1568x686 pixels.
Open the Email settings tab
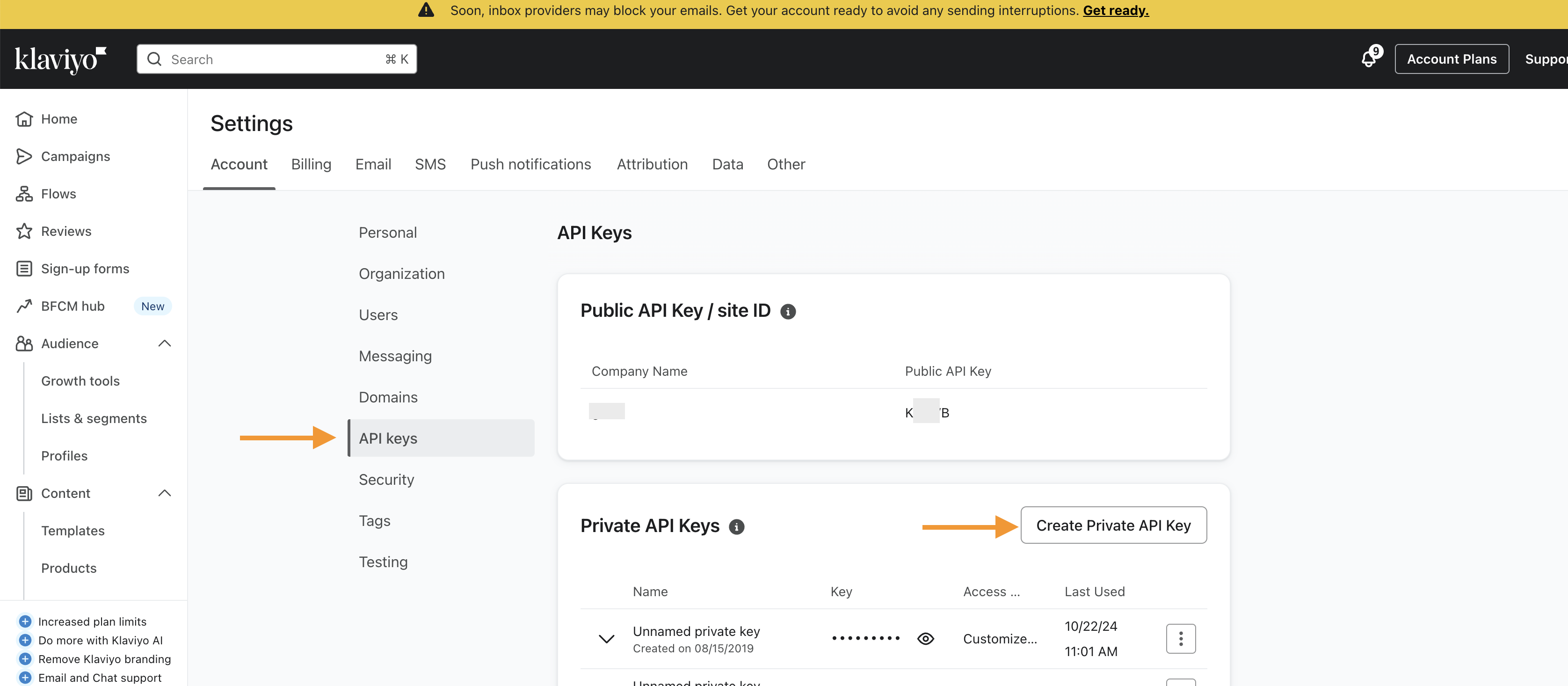[x=373, y=164]
